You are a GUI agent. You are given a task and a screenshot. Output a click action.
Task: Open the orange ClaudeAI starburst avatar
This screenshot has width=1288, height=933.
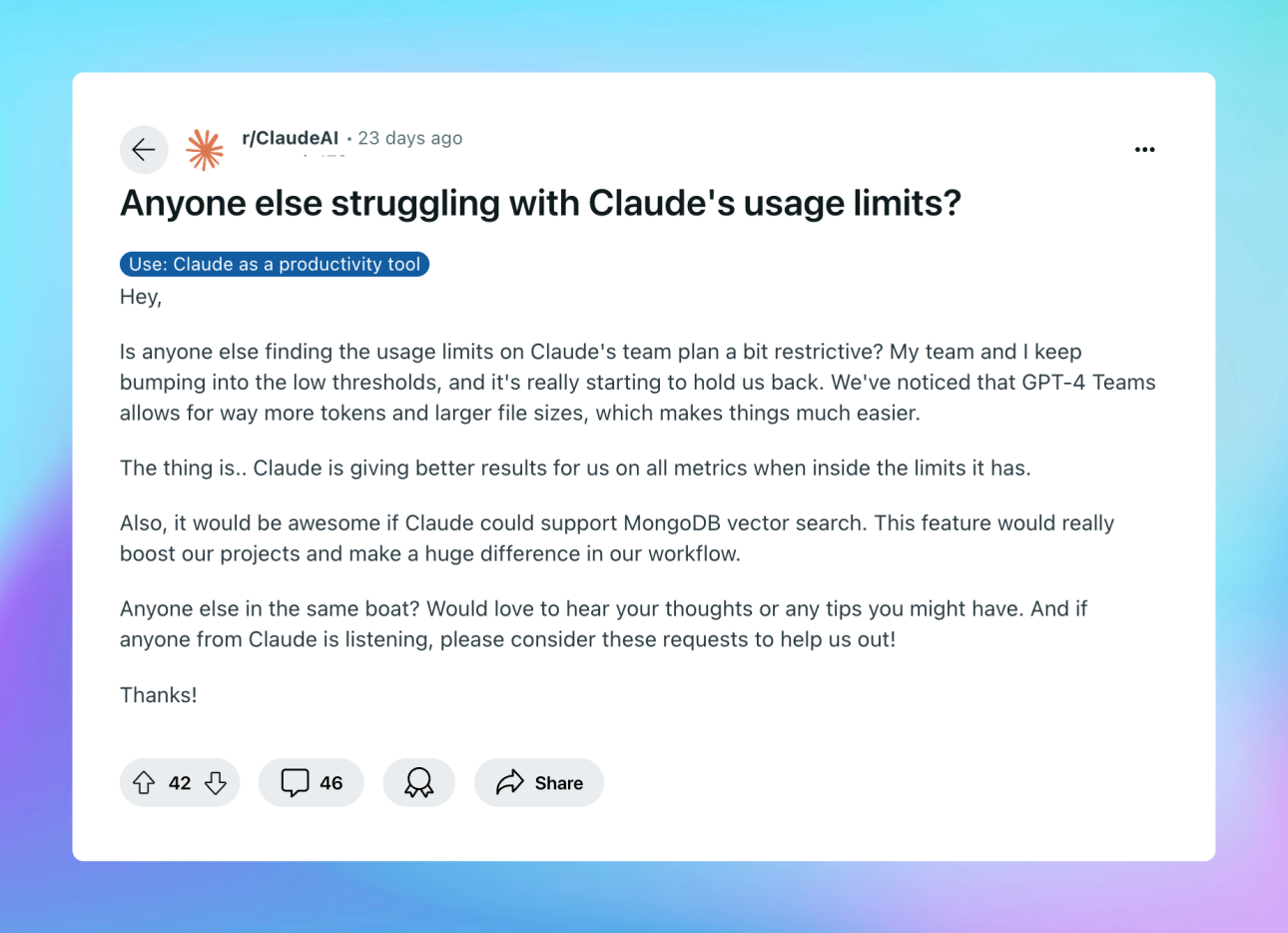point(205,150)
